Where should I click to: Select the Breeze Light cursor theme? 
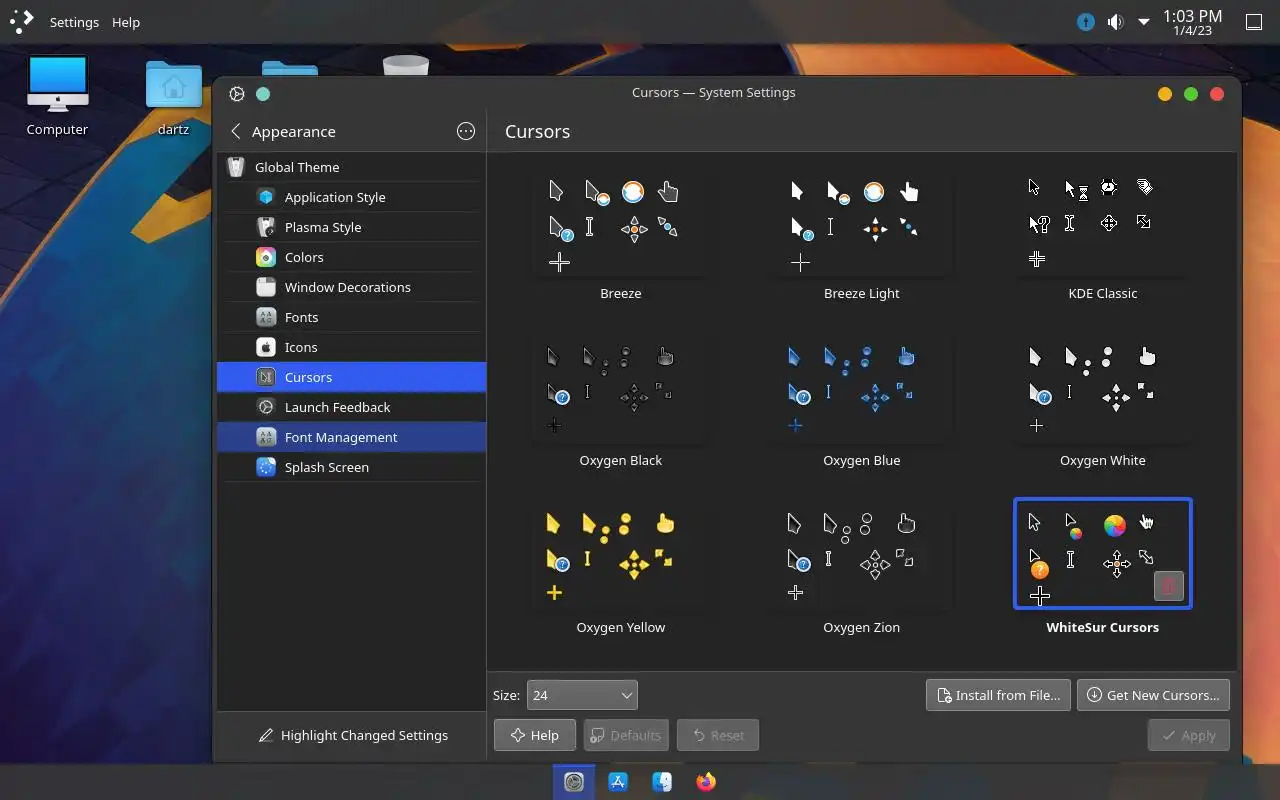(862, 236)
